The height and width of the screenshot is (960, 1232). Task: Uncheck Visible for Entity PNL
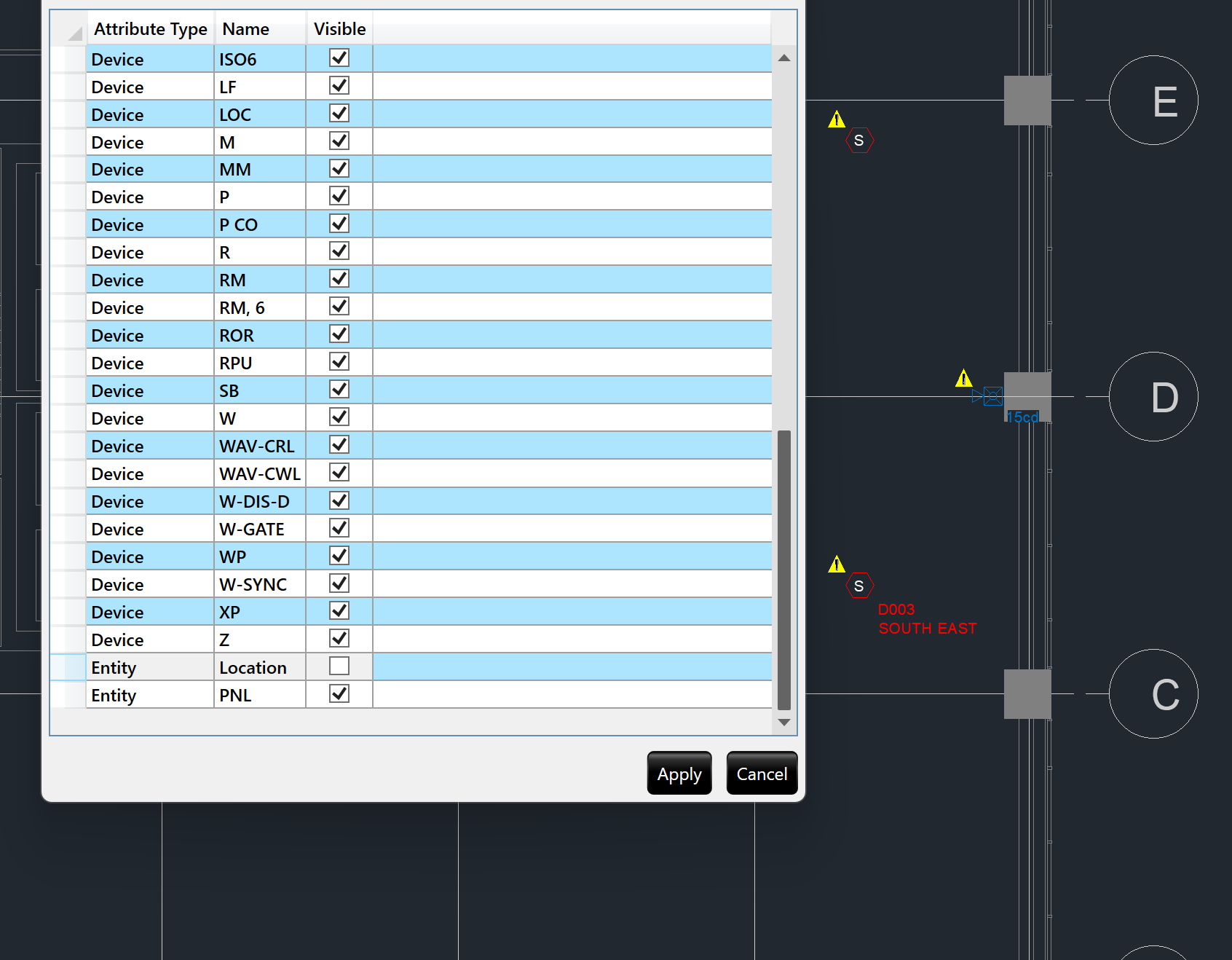[339, 693]
